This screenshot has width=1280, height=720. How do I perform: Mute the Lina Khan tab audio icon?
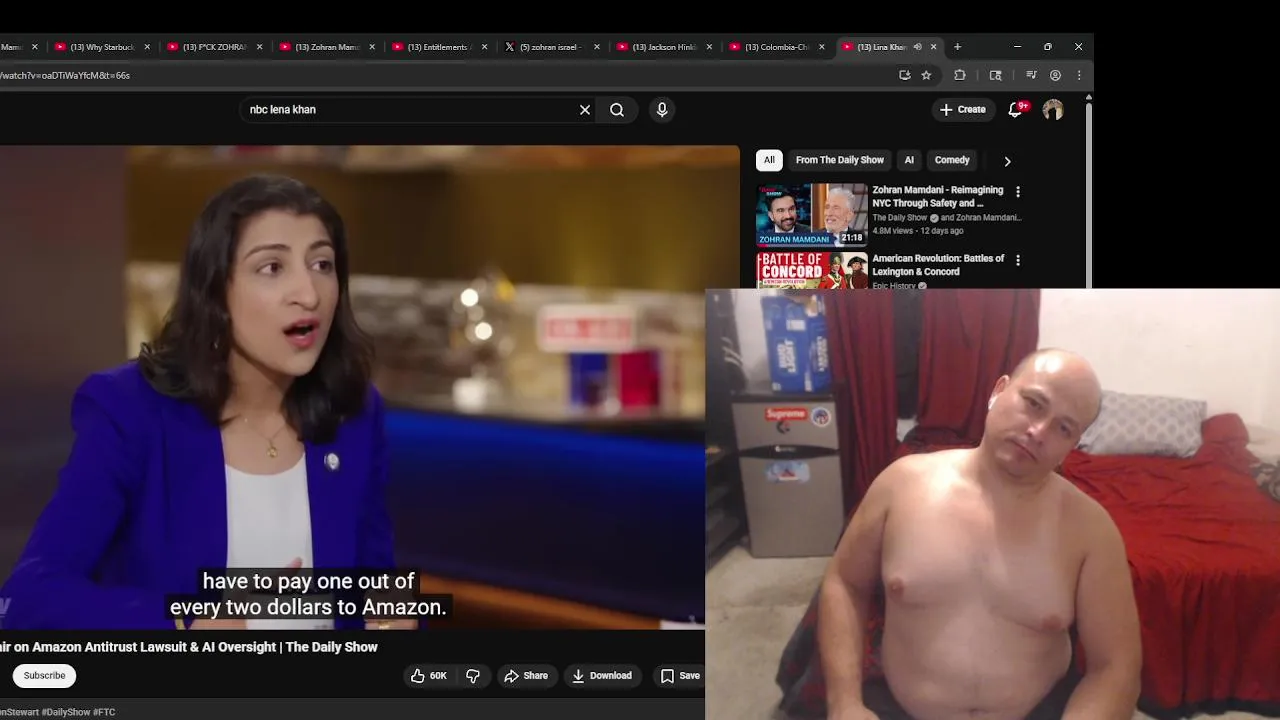coord(917,47)
